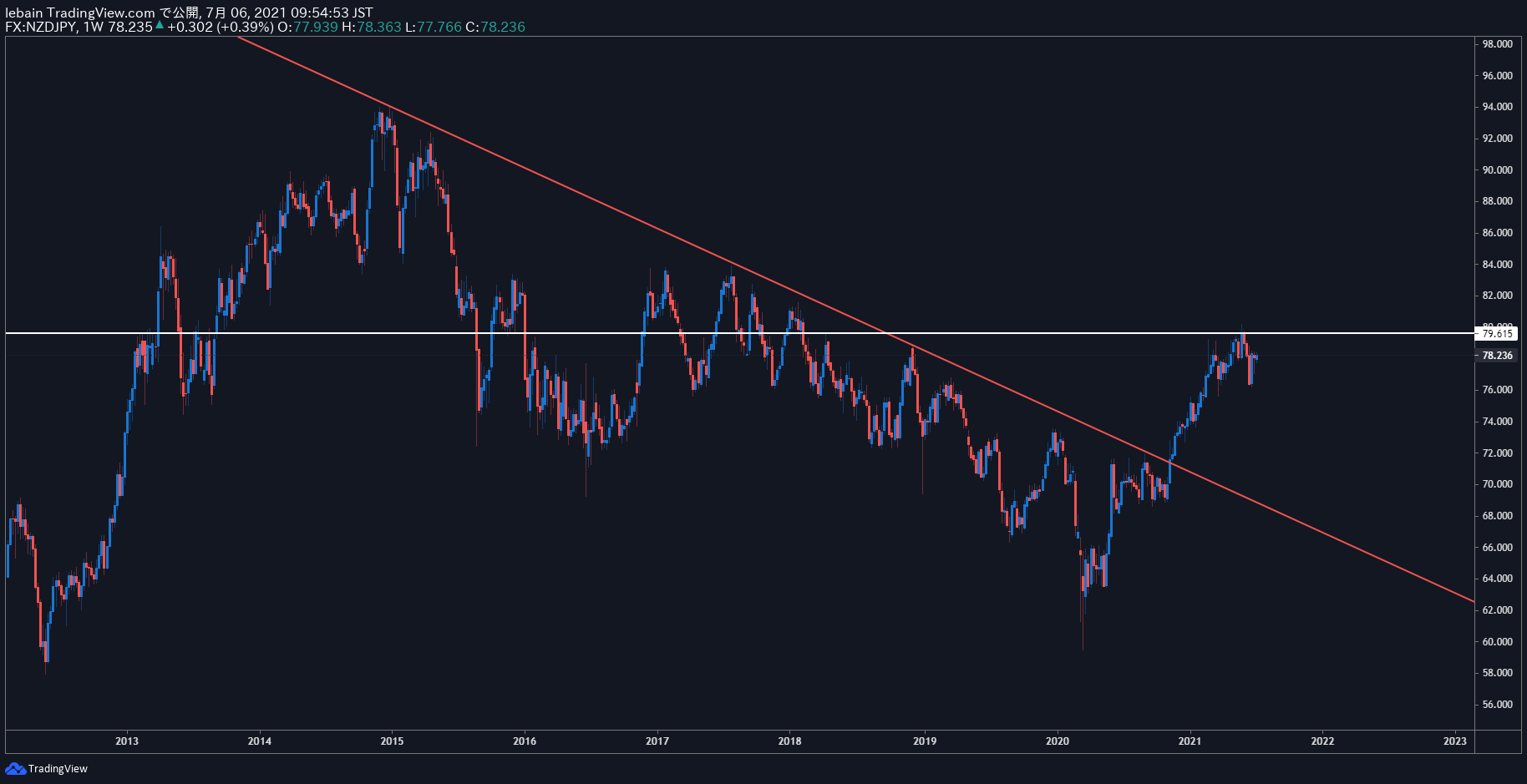Click the 98.000 price axis label
Screen dimensions: 1527x784
(1497, 44)
